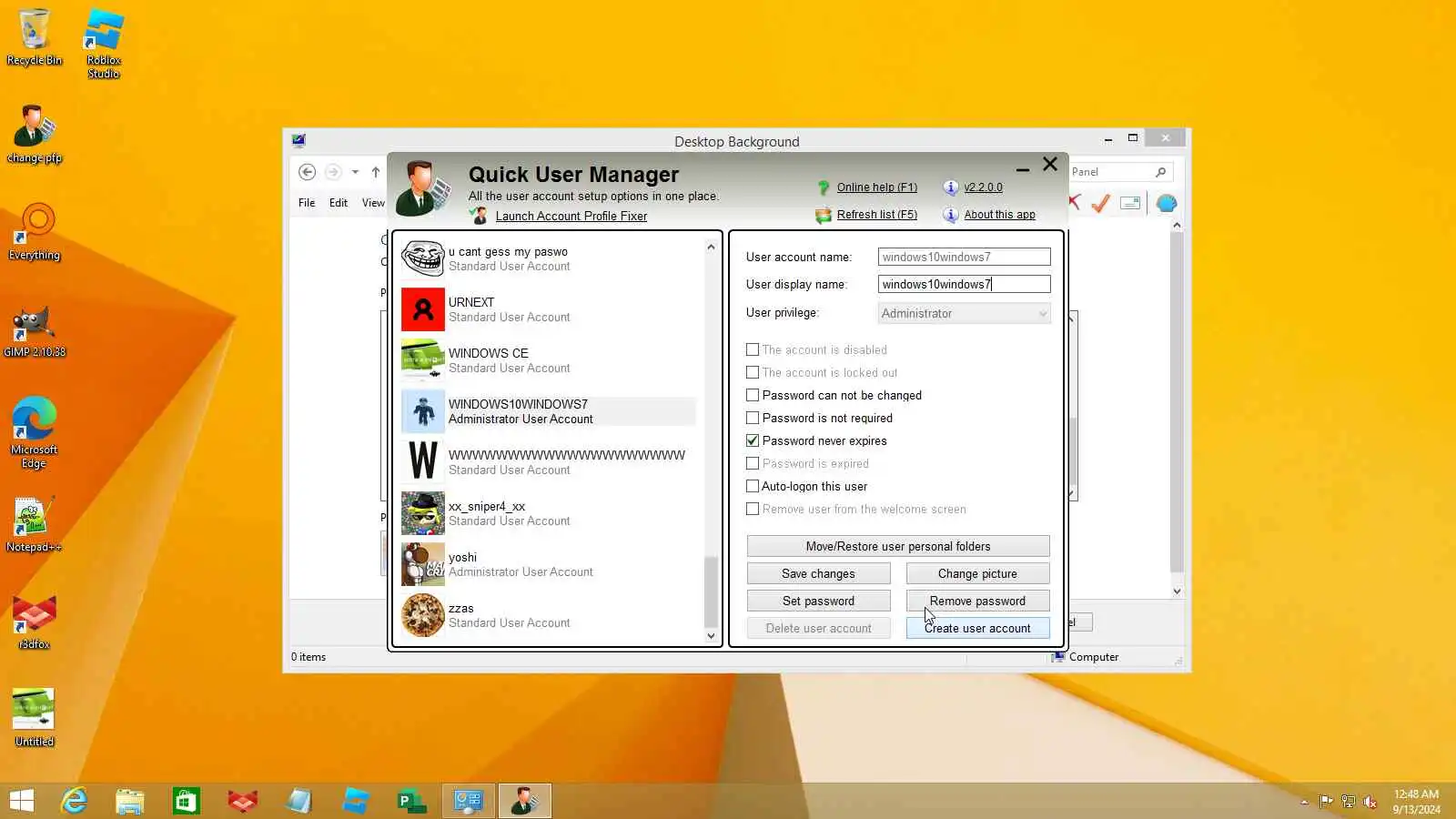
Task: Click the user list scrollbar down arrow
Action: [x=711, y=636]
